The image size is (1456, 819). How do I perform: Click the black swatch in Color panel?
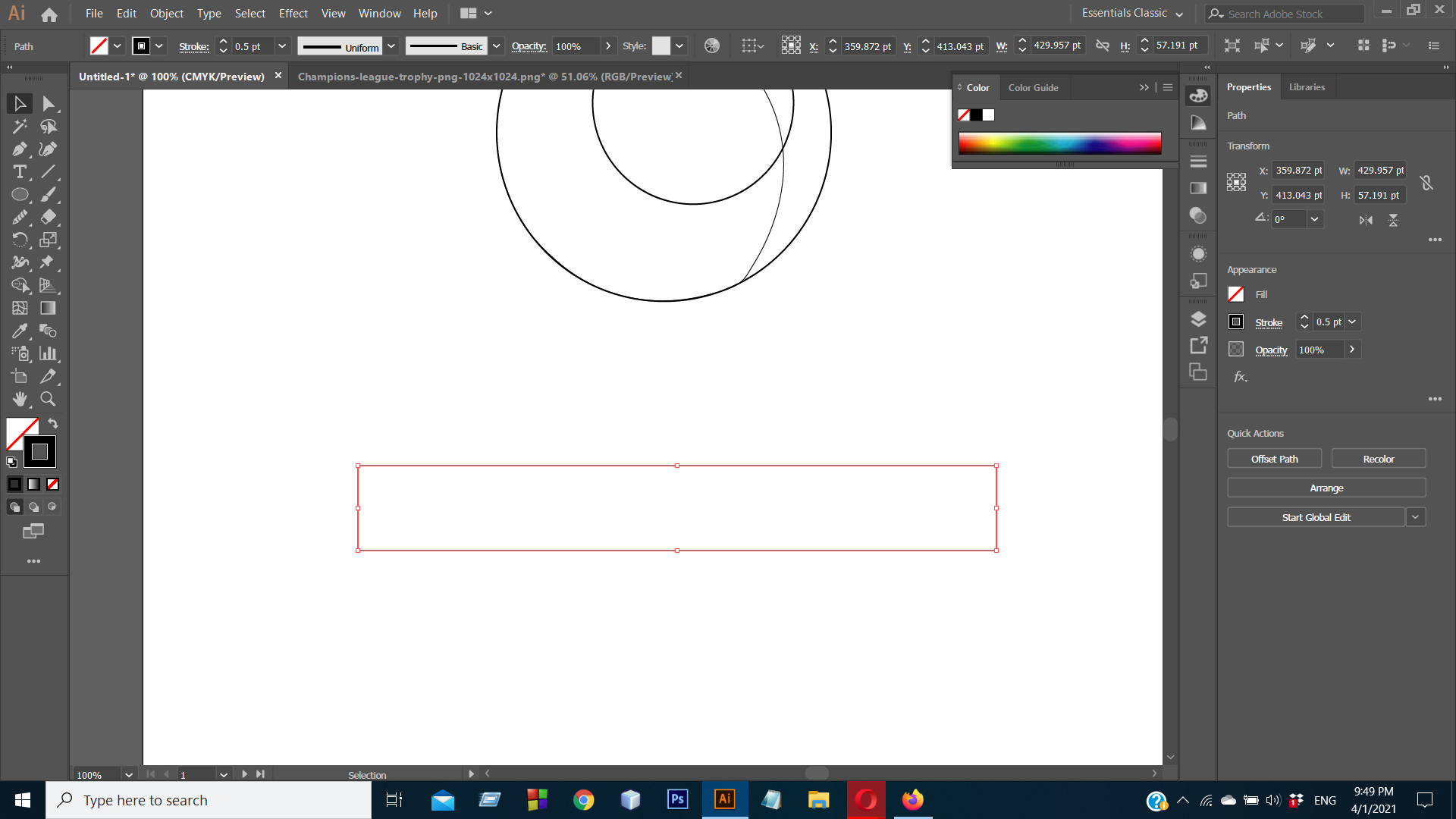coord(976,115)
